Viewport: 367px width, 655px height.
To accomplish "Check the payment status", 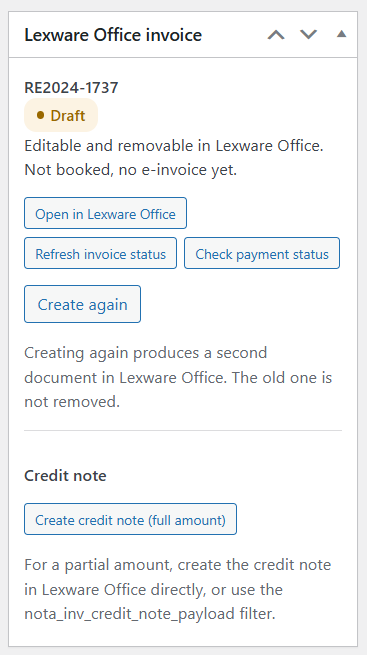I will pyautogui.click(x=262, y=253).
